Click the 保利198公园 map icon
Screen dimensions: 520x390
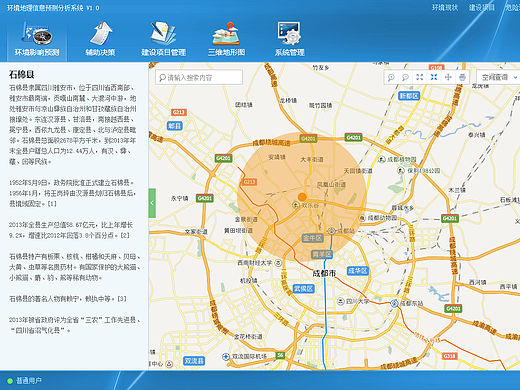401,171
